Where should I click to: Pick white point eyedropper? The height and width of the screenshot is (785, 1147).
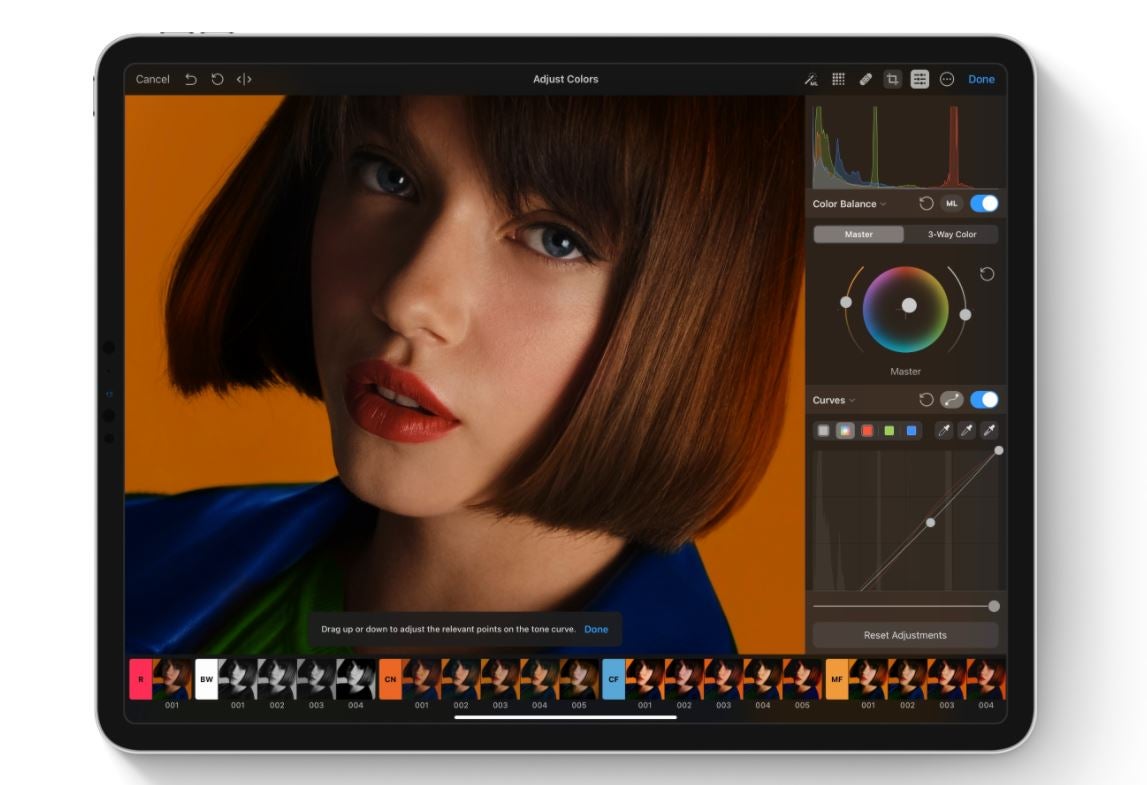[x=989, y=431]
